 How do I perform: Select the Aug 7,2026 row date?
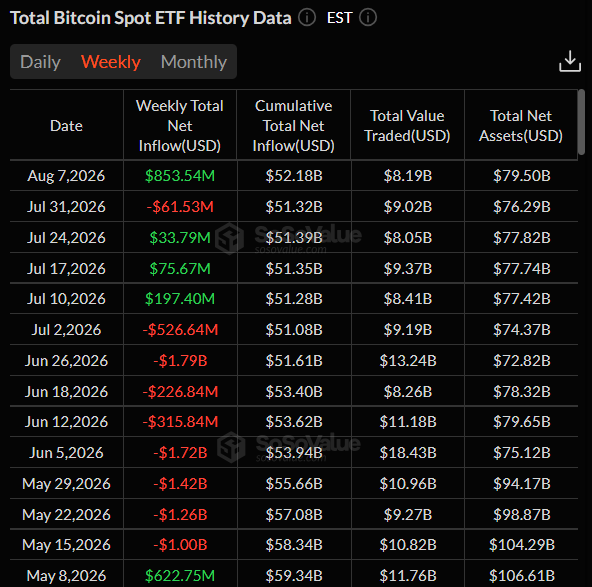click(66, 176)
